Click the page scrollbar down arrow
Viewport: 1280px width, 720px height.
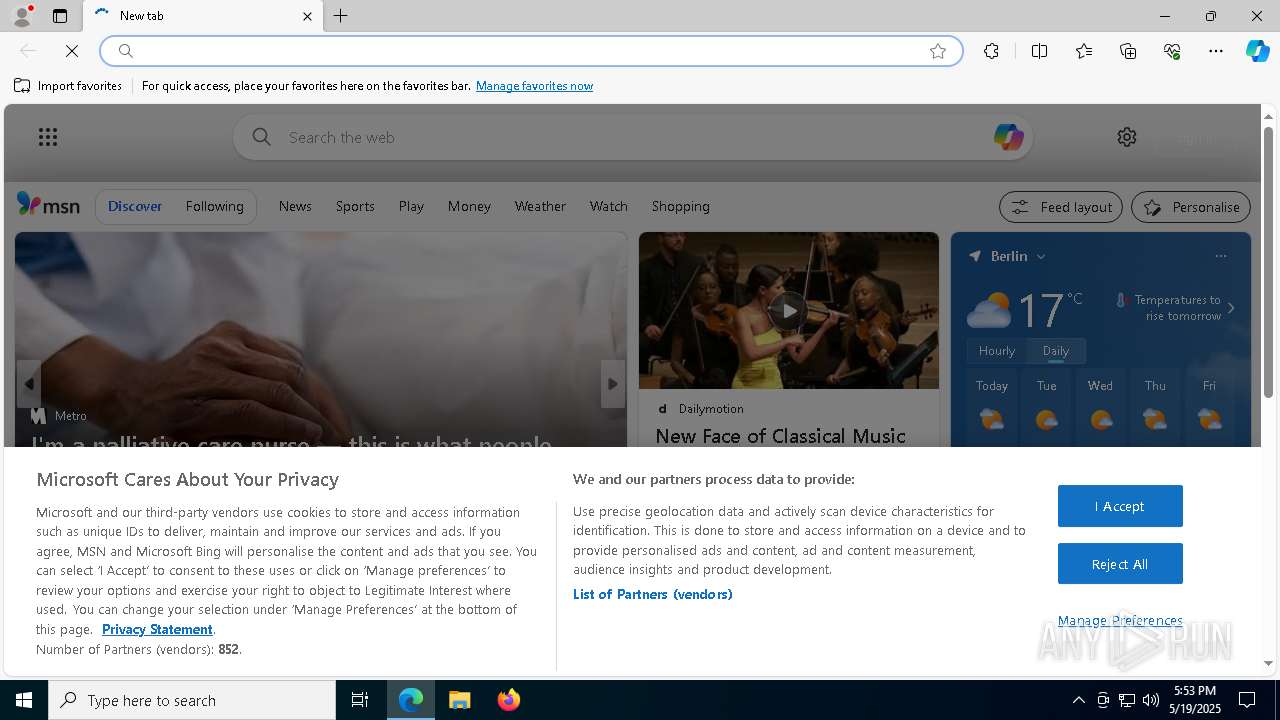point(1268,663)
